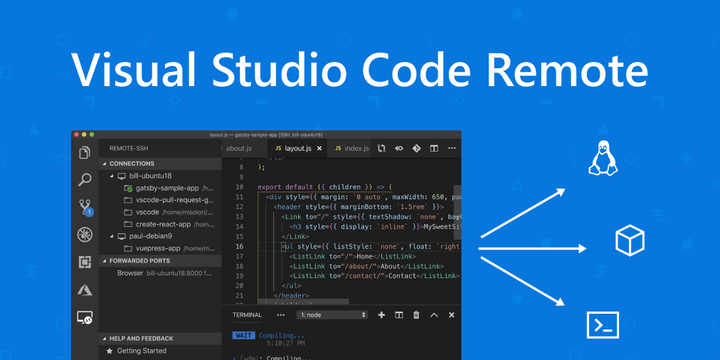Open the Extensions view icon
This screenshot has width=720, height=360.
pos(84,262)
